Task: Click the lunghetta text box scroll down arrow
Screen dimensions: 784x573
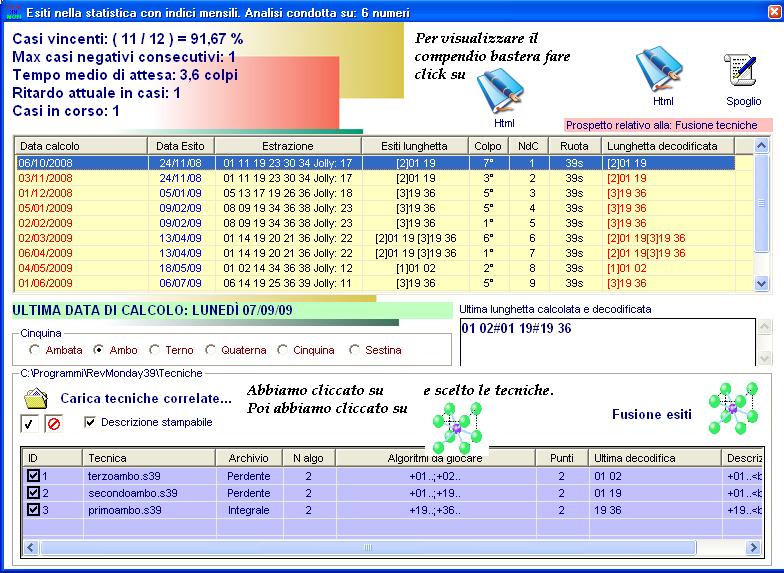Action: coord(765,358)
